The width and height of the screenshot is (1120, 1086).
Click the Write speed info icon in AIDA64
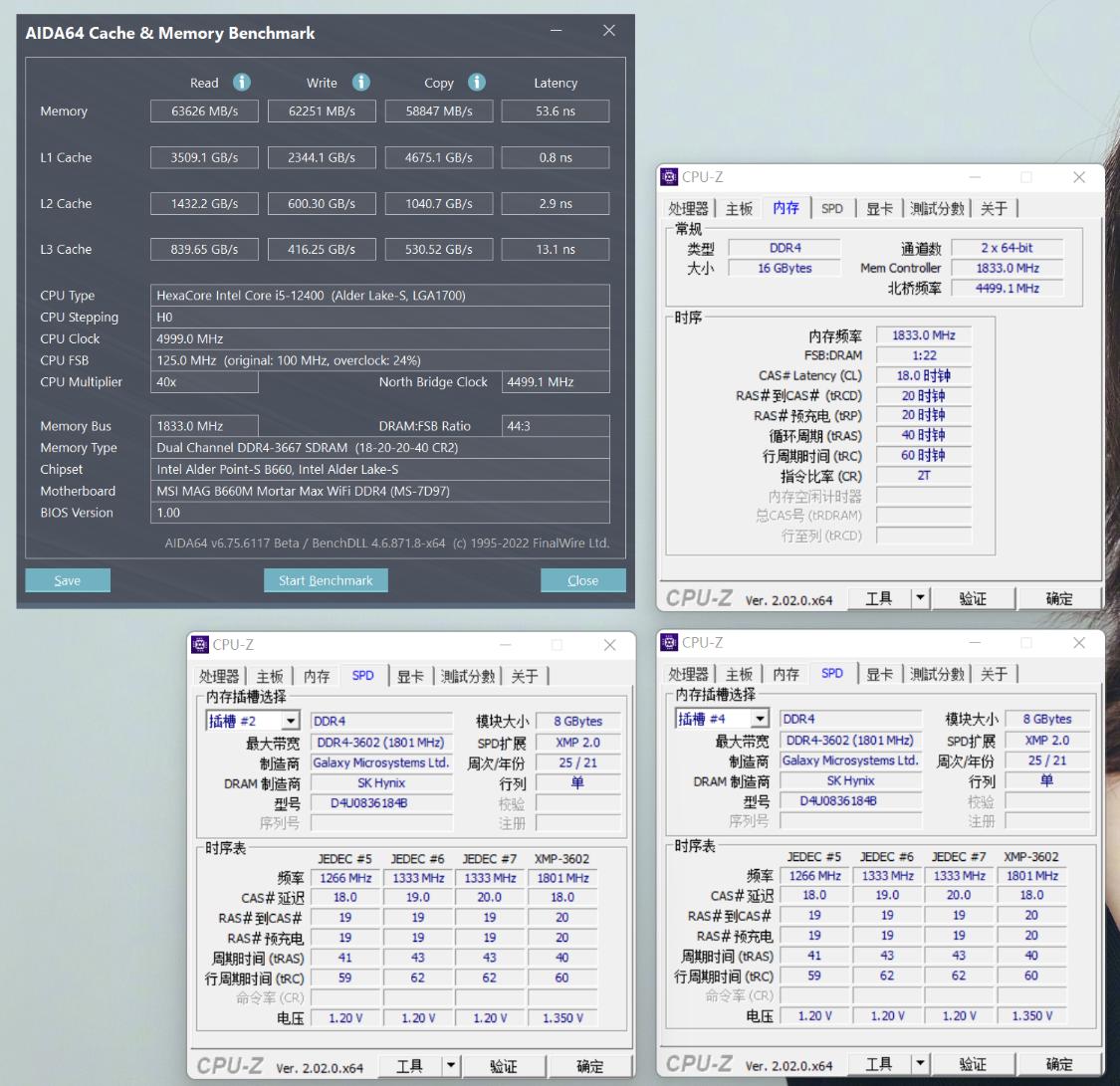pos(360,83)
